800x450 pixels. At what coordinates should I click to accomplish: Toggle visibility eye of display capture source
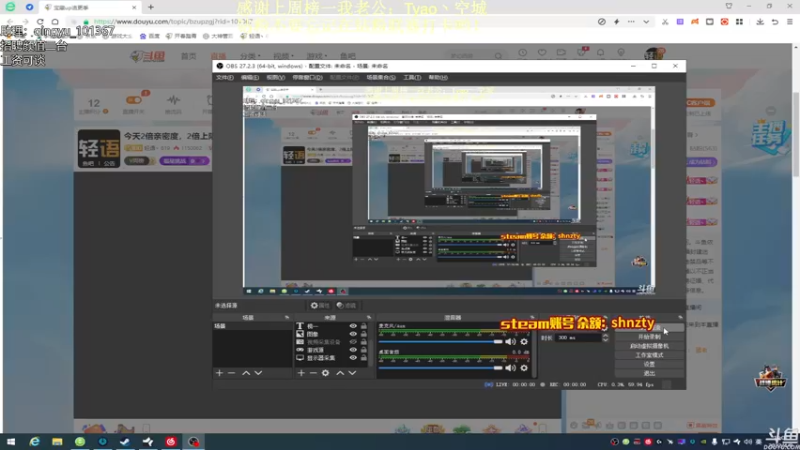click(x=353, y=358)
